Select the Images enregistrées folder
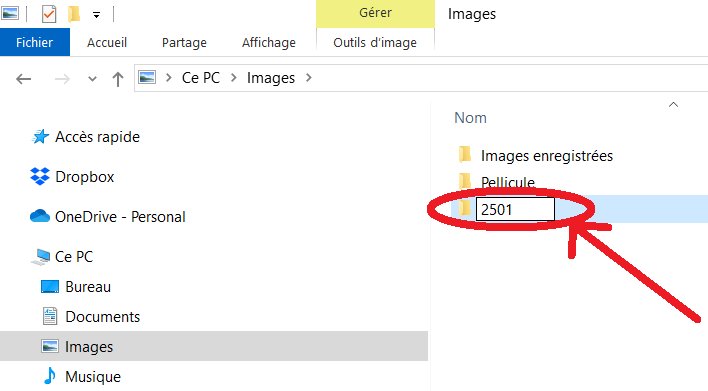708x391 pixels. click(547, 156)
